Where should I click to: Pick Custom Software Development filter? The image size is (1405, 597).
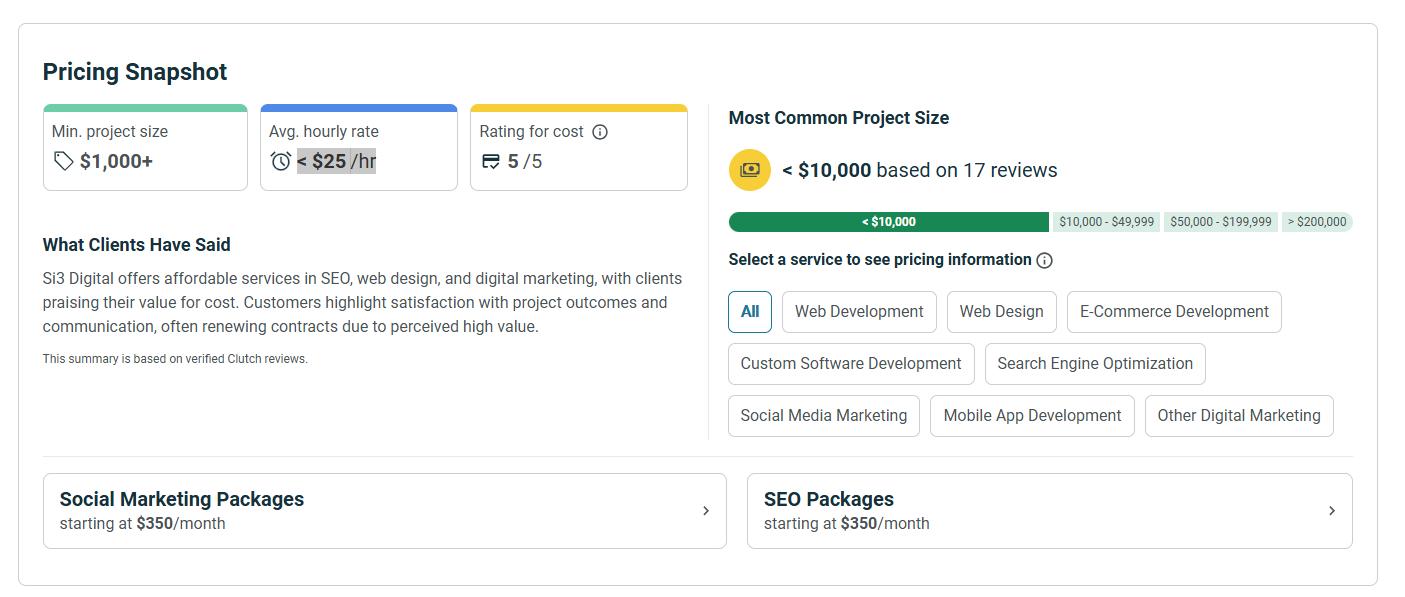(851, 364)
